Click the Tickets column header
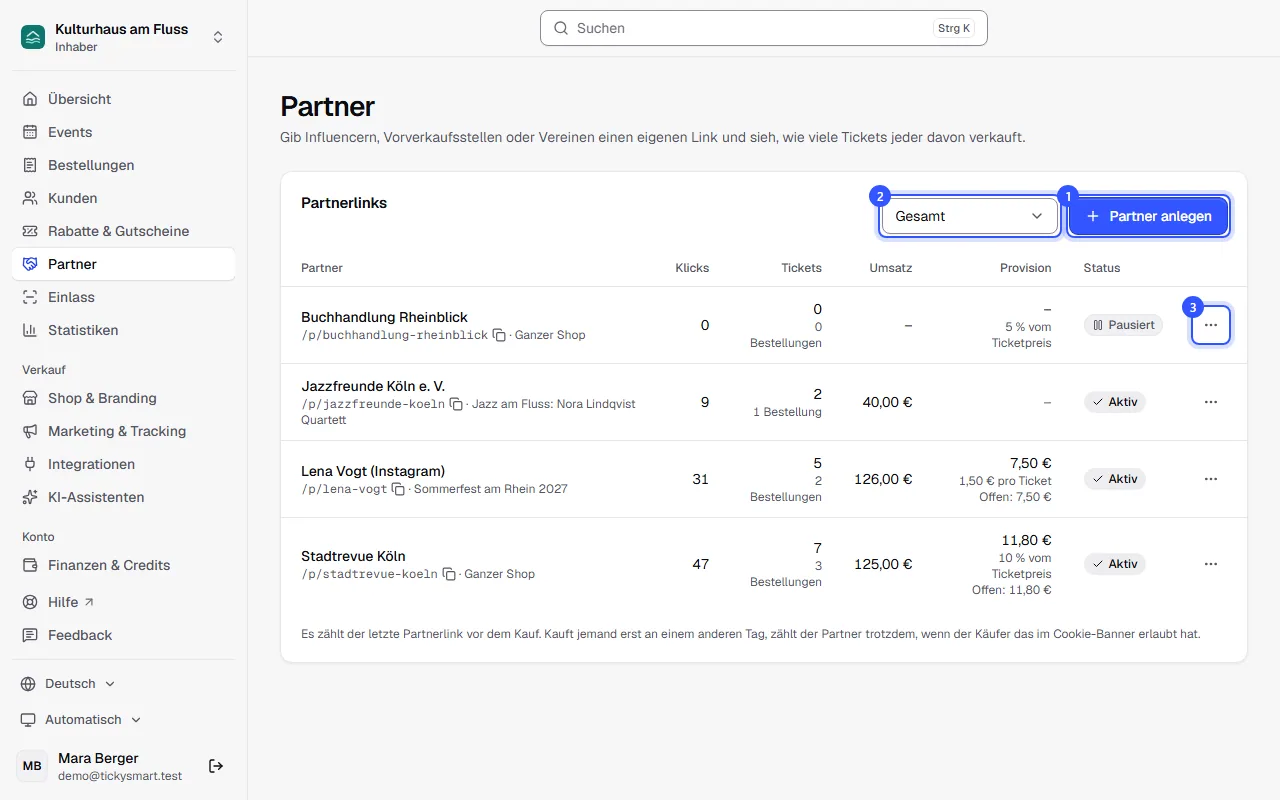 coord(801,268)
